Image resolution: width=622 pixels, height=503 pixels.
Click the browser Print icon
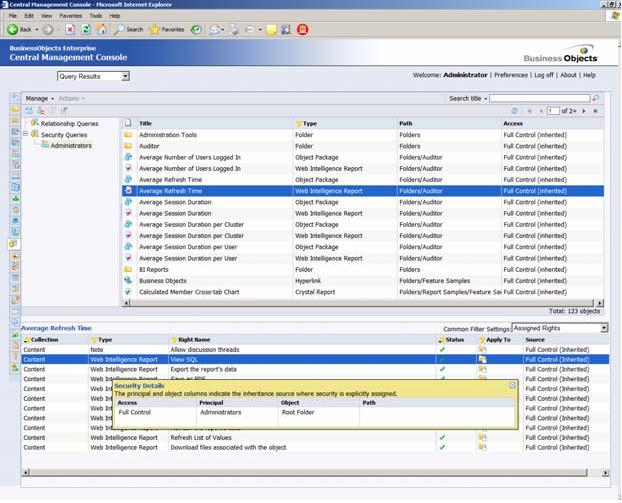[x=234, y=29]
